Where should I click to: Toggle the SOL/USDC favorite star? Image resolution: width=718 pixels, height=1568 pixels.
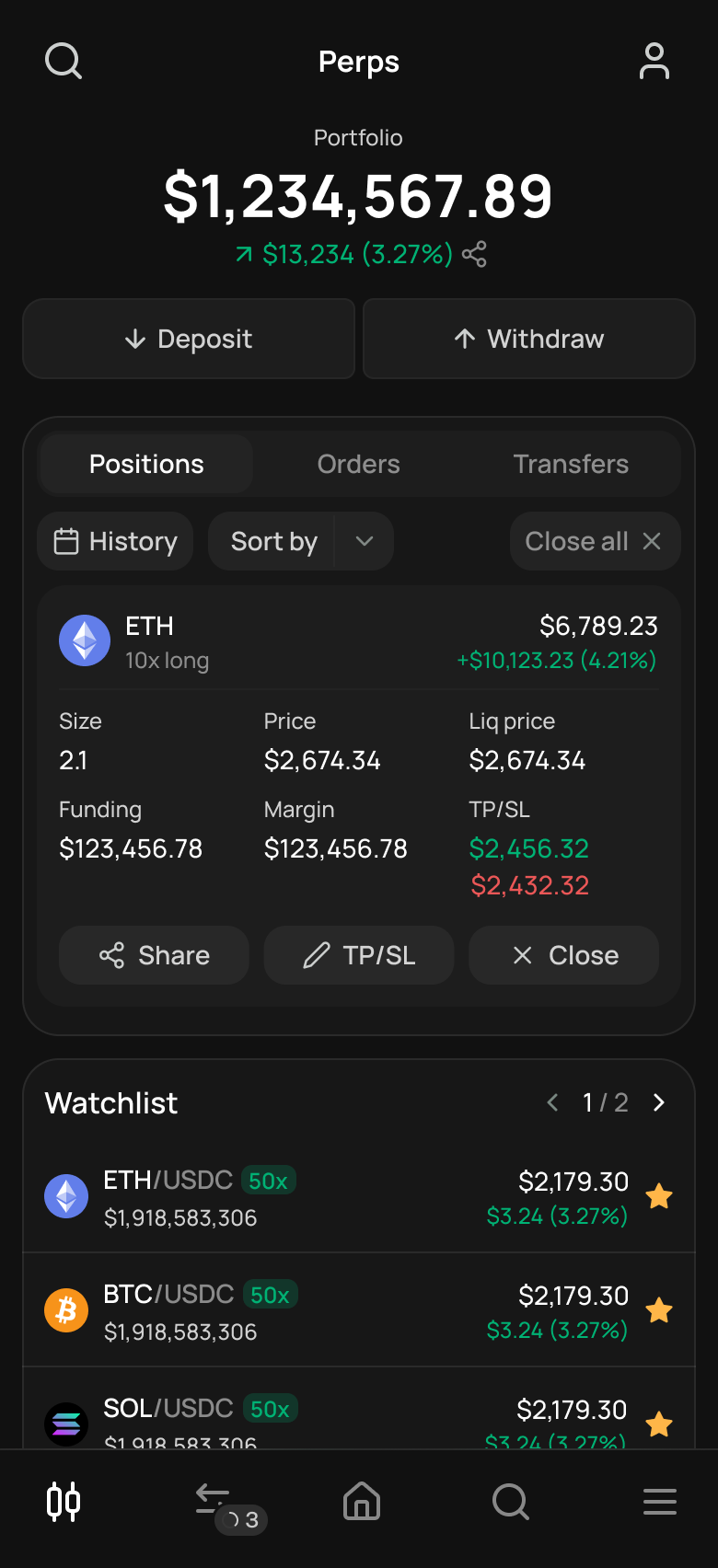click(659, 1424)
